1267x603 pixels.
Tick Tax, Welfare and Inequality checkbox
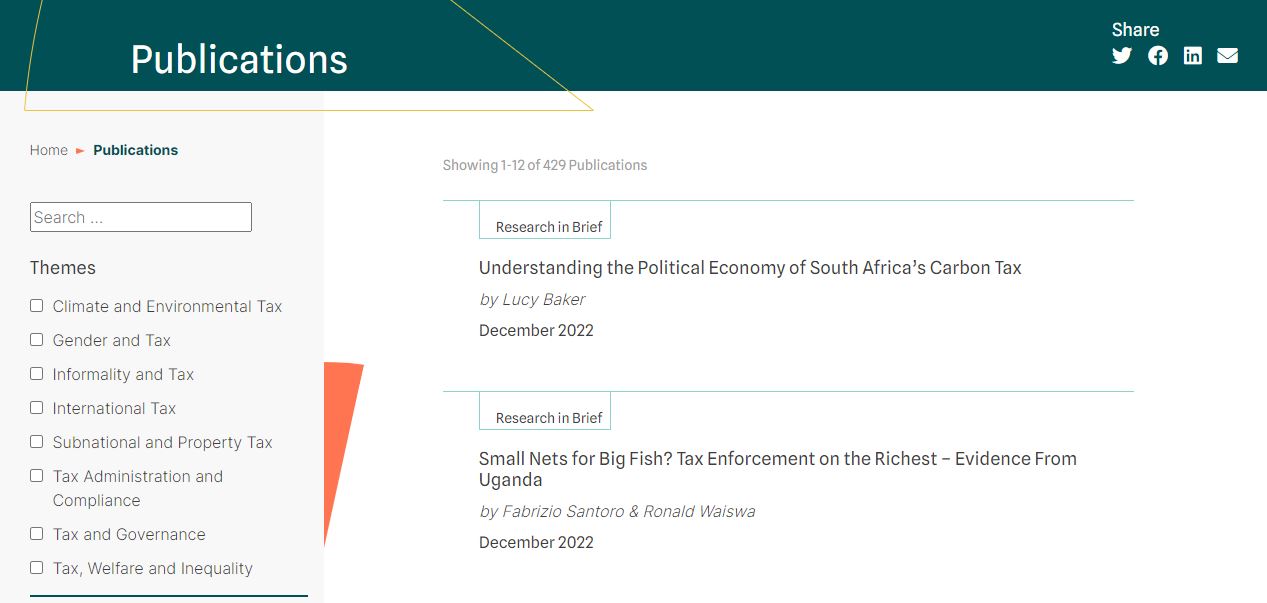point(37,568)
